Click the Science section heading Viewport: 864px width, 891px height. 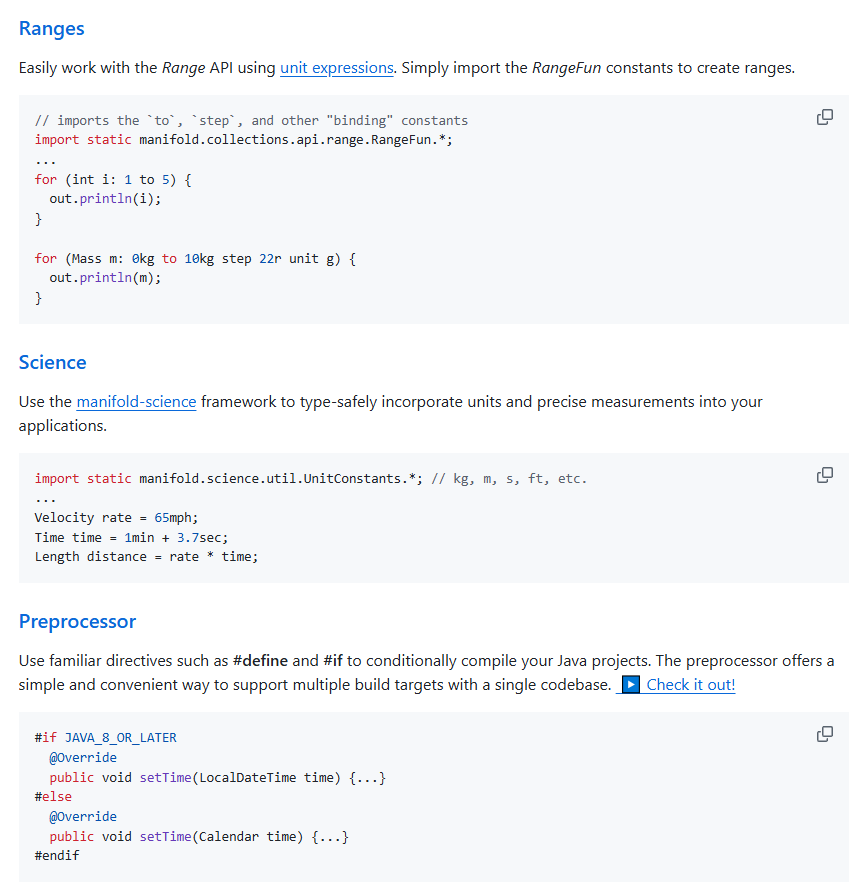click(x=53, y=362)
